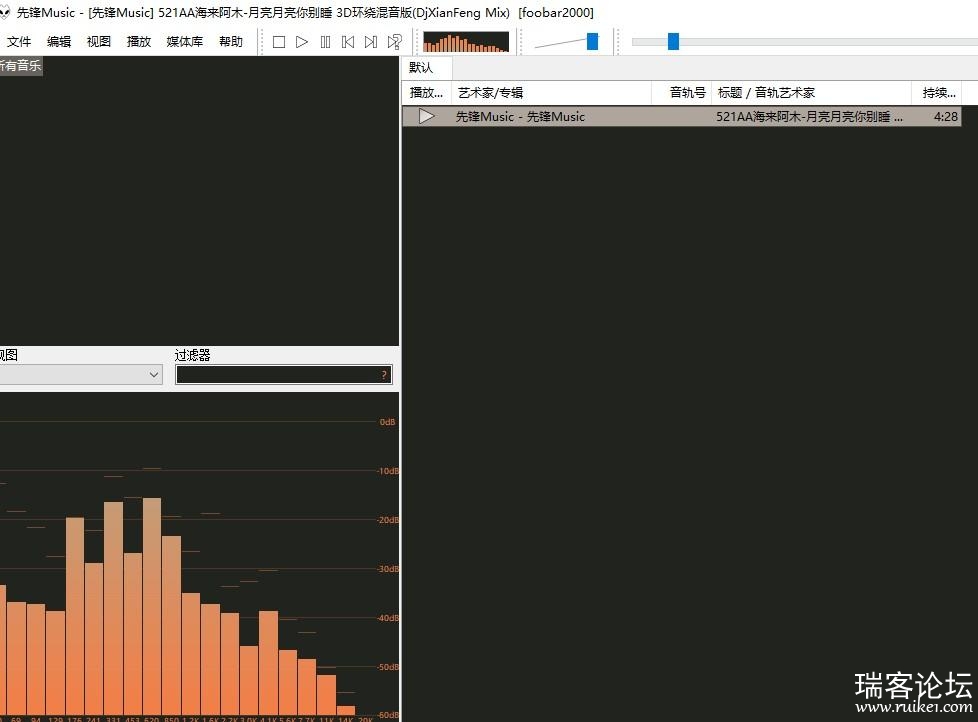Screen dimensions: 978x722
Task: Open the 视图 menu
Action: click(99, 42)
